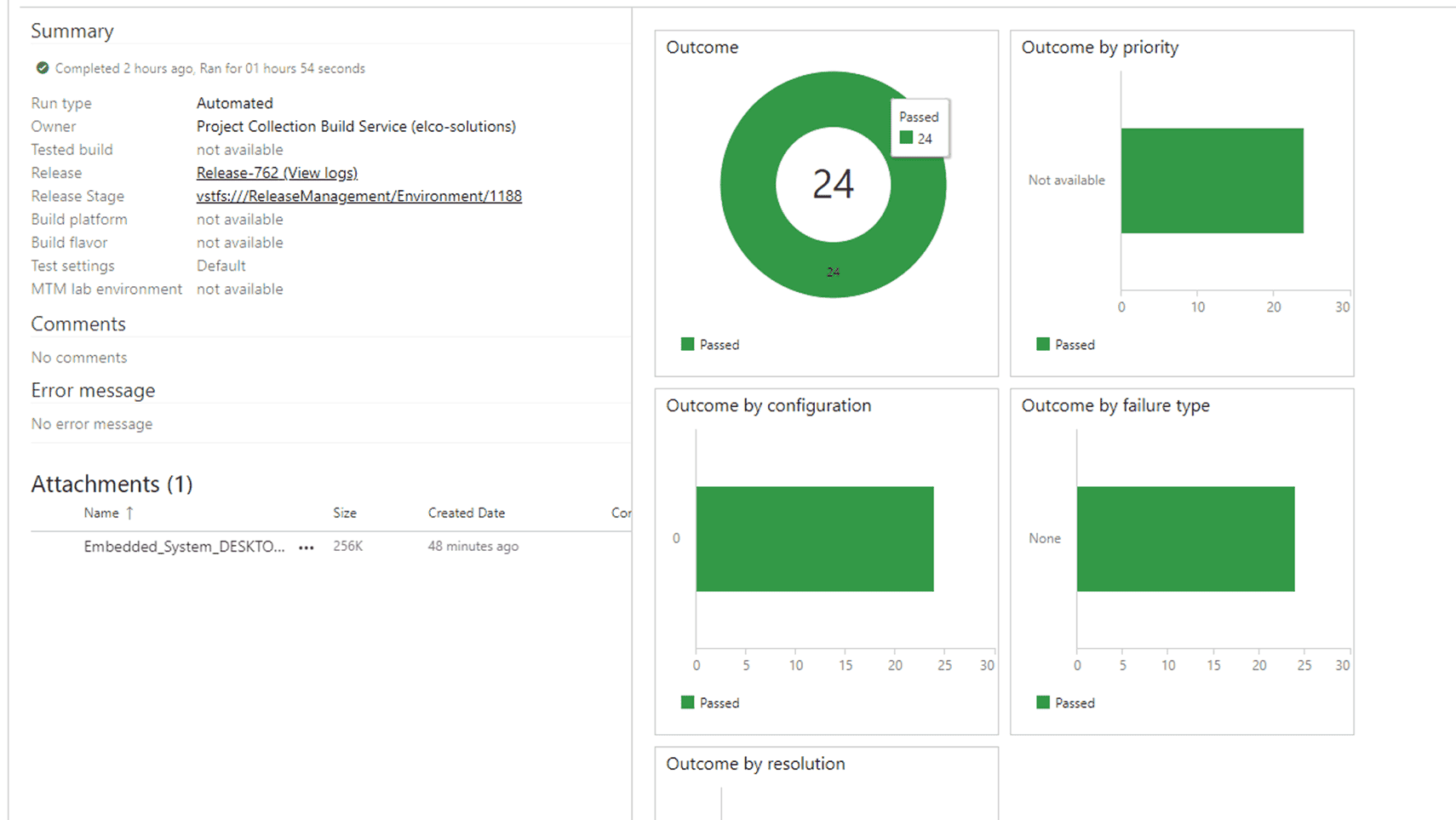
Task: Sort attachments by Name column header
Action: (101, 513)
